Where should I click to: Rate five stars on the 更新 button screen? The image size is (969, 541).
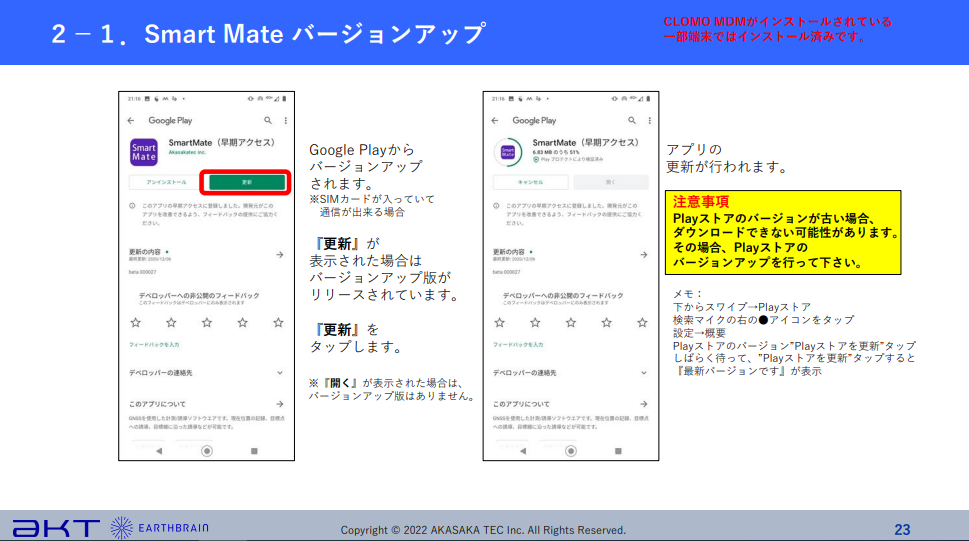tap(279, 323)
